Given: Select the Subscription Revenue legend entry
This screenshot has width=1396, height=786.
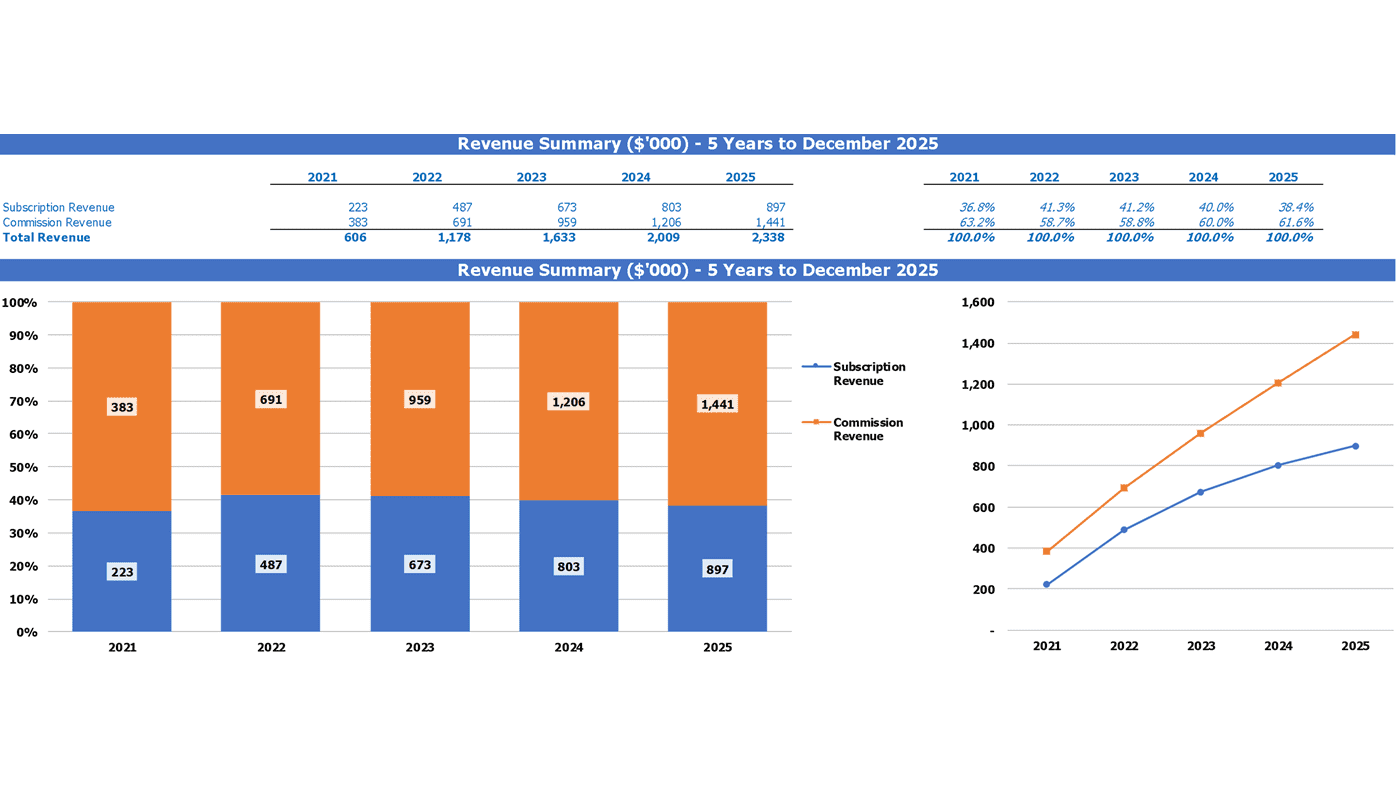Looking at the screenshot, I should tap(854, 374).
